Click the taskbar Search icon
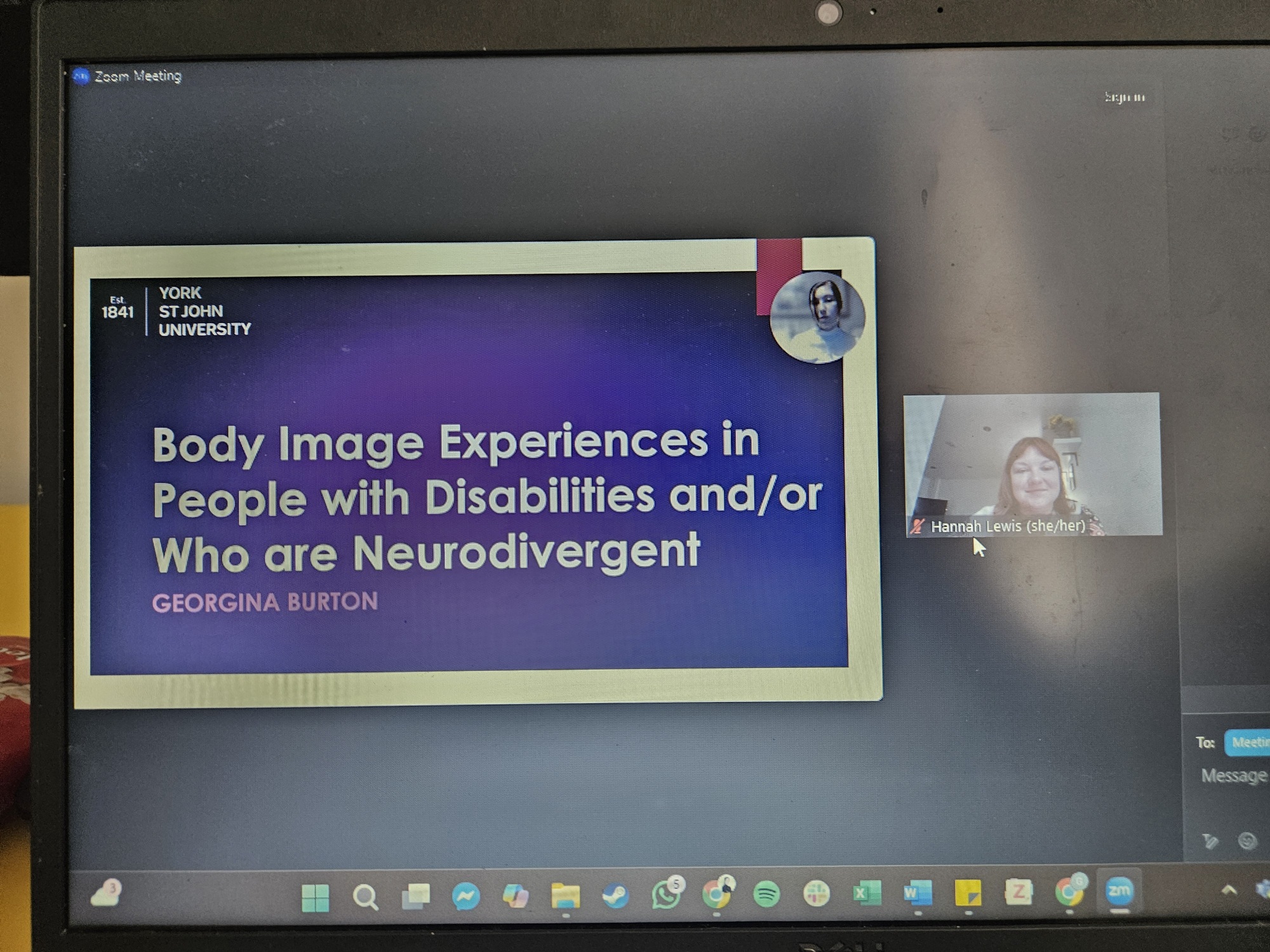Screen dimensions: 1270x952 365,897
